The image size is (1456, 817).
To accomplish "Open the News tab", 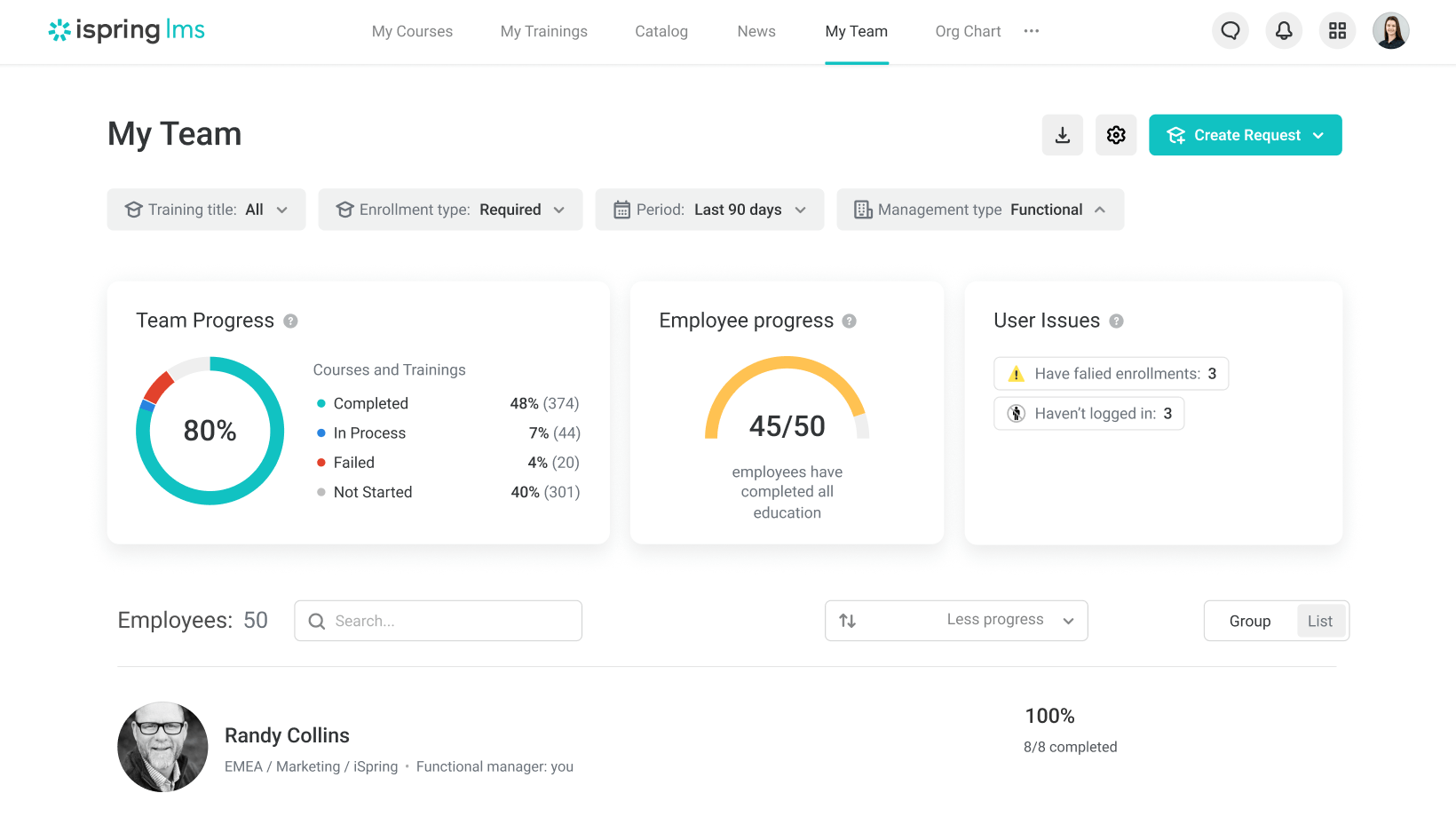I will click(x=756, y=31).
